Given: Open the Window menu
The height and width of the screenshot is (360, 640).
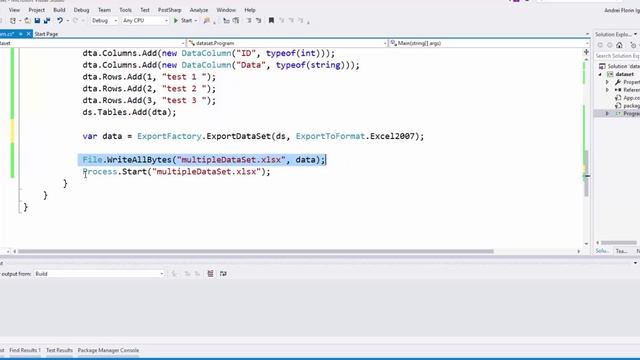Looking at the screenshot, I should click(x=226, y=10).
